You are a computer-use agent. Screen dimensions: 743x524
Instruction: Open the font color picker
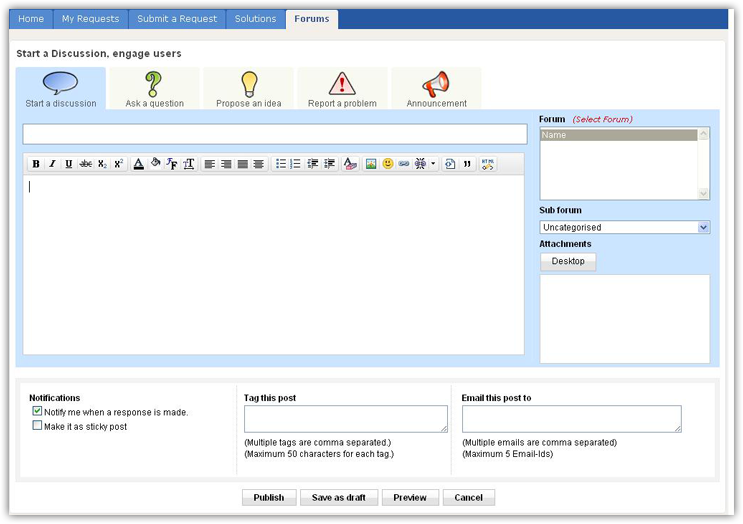(x=139, y=164)
